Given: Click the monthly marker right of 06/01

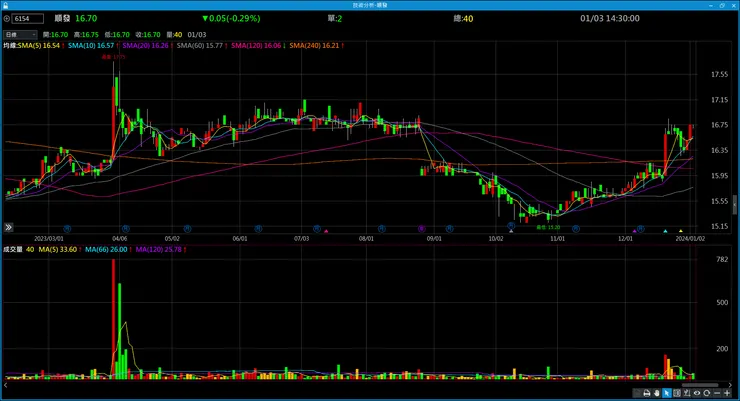Looking at the screenshot, I should 258,229.
